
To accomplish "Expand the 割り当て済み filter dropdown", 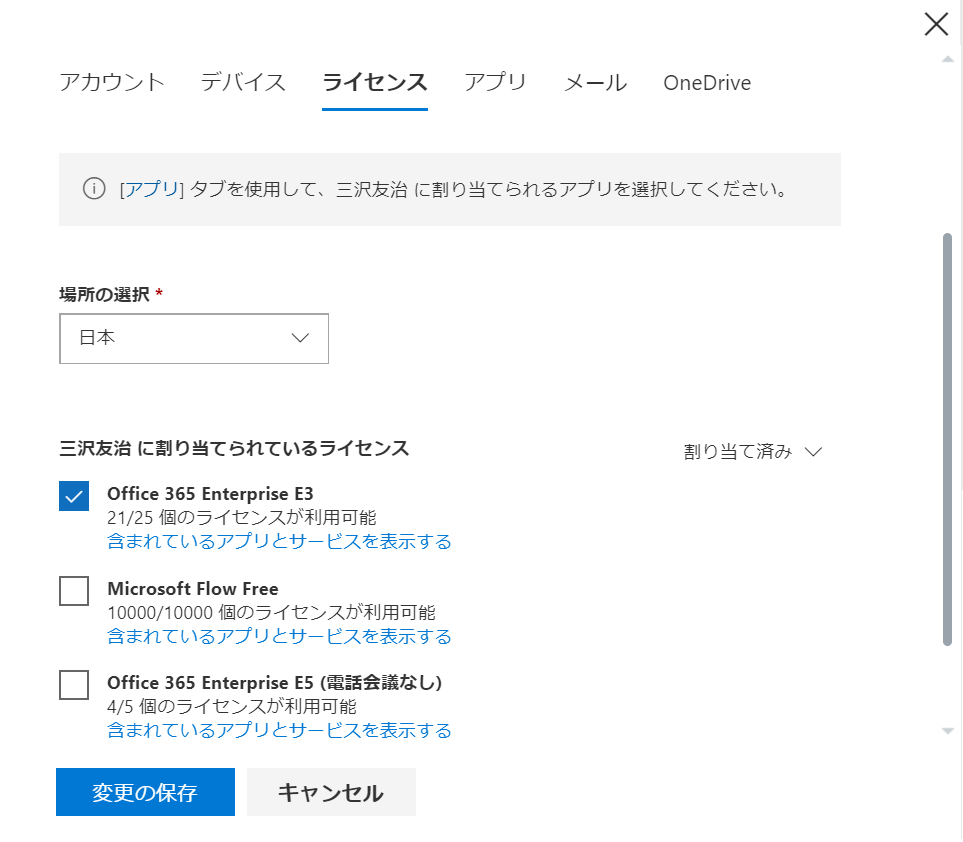I will click(752, 452).
